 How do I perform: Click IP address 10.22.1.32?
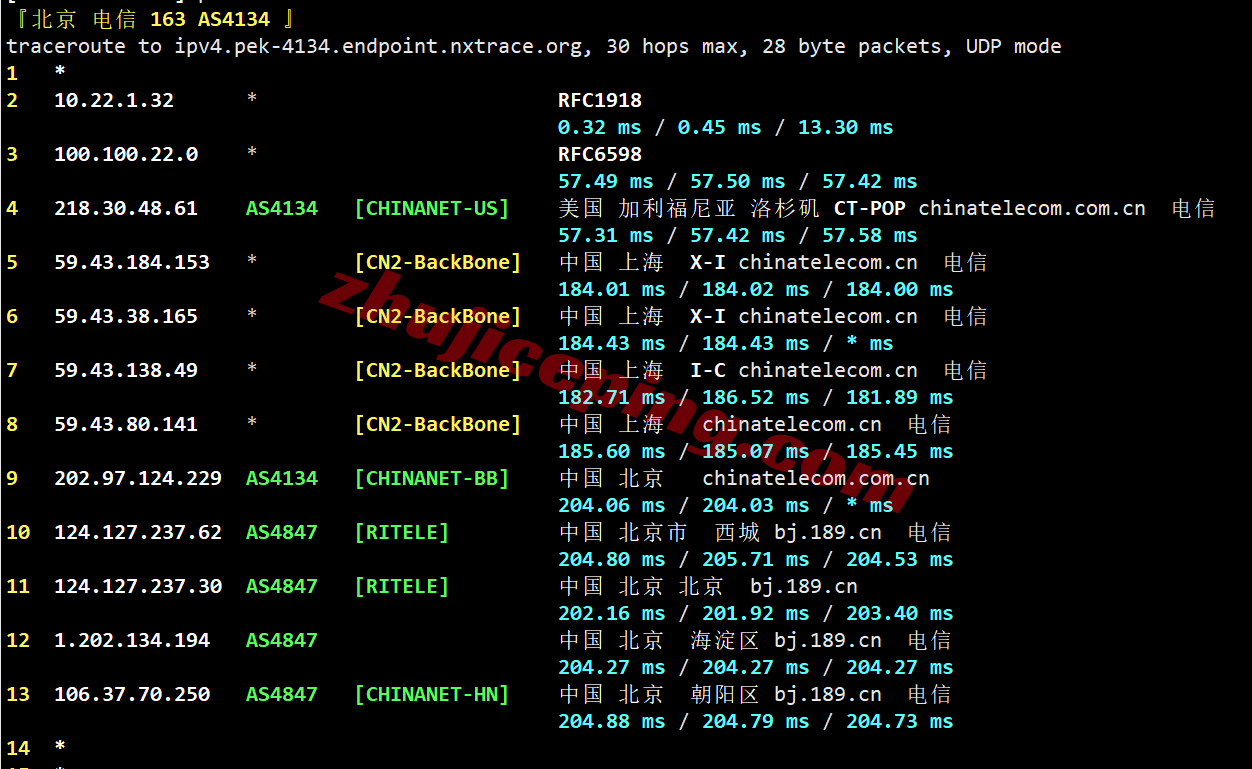pyautogui.click(x=114, y=100)
